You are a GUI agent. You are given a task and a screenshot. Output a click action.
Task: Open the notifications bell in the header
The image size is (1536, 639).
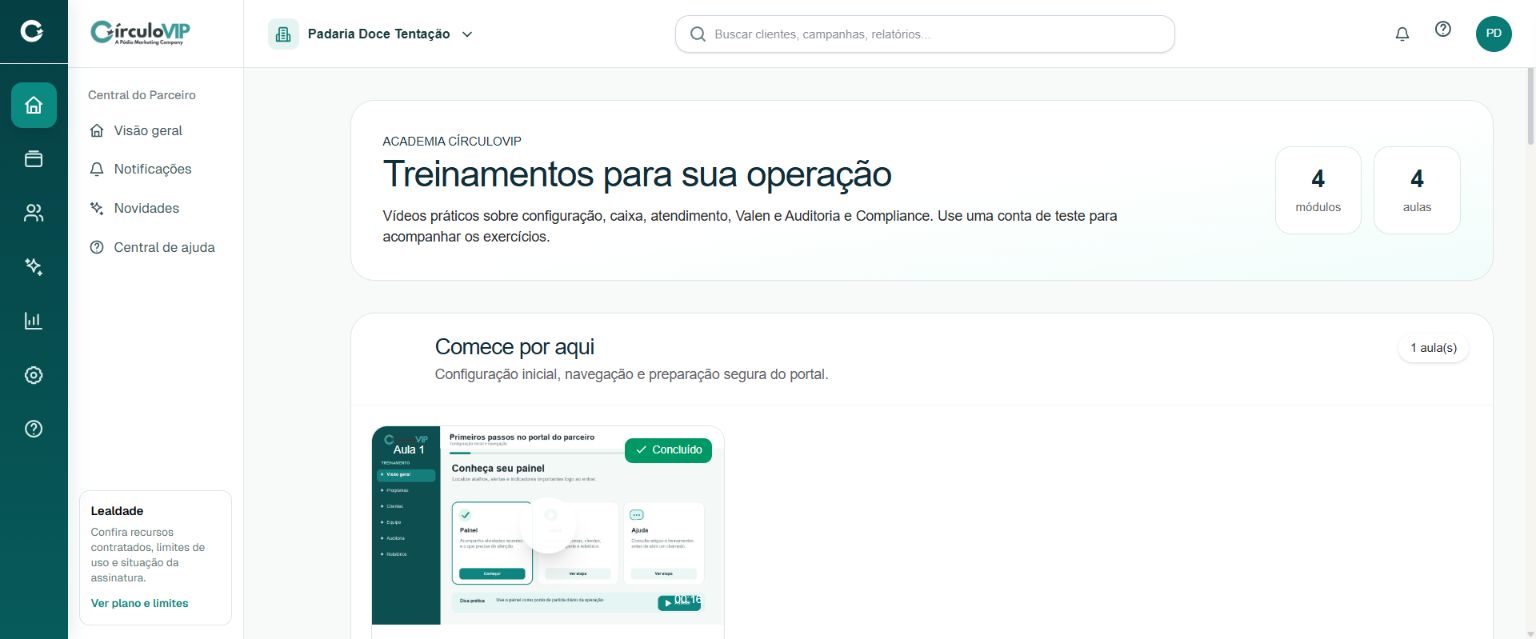tap(1402, 34)
